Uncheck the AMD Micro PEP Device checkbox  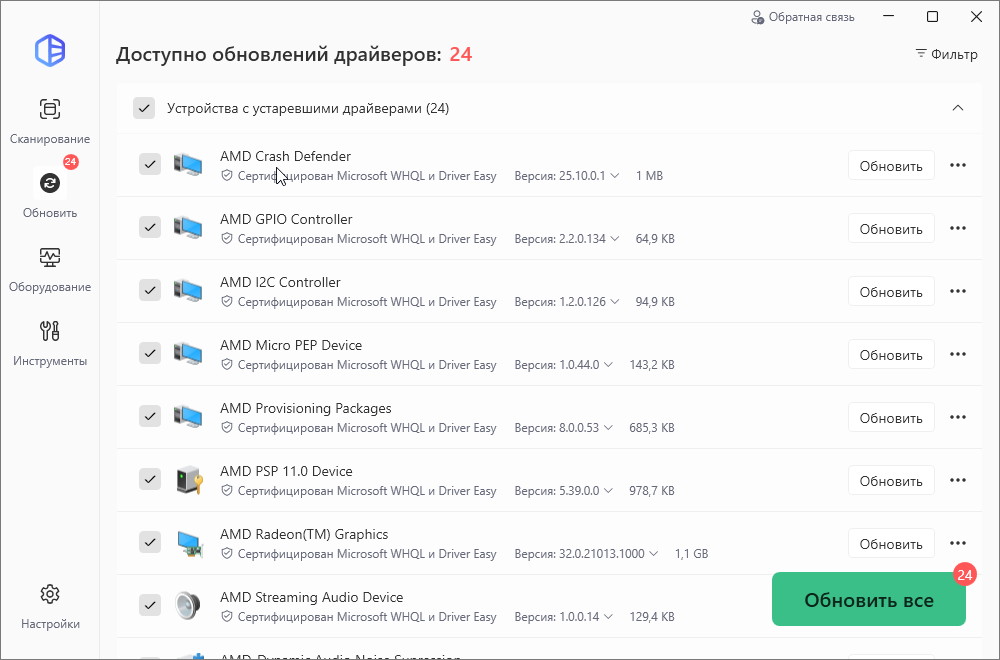(150, 353)
